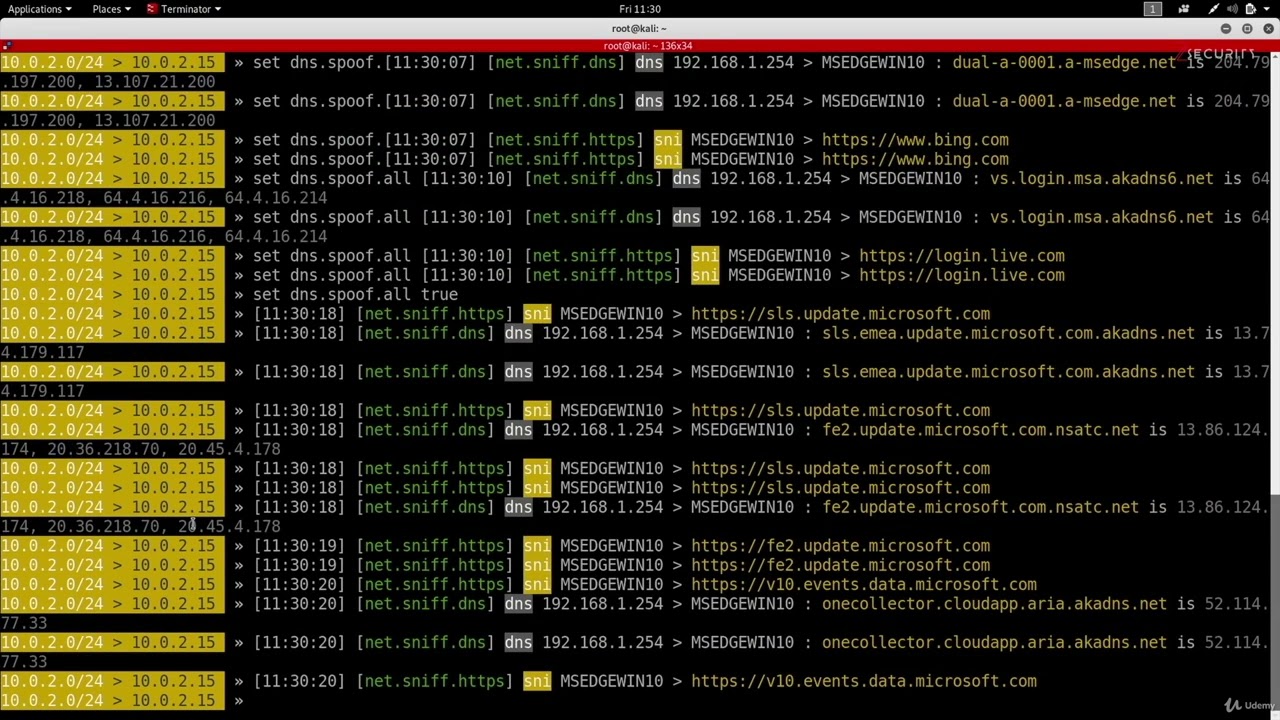Viewport: 1280px width, 720px height.
Task: Check the battery status icon
Action: click(1249, 9)
